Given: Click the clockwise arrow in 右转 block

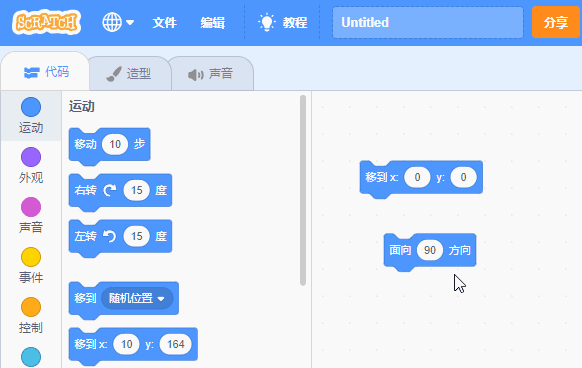Looking at the screenshot, I should pos(110,190).
